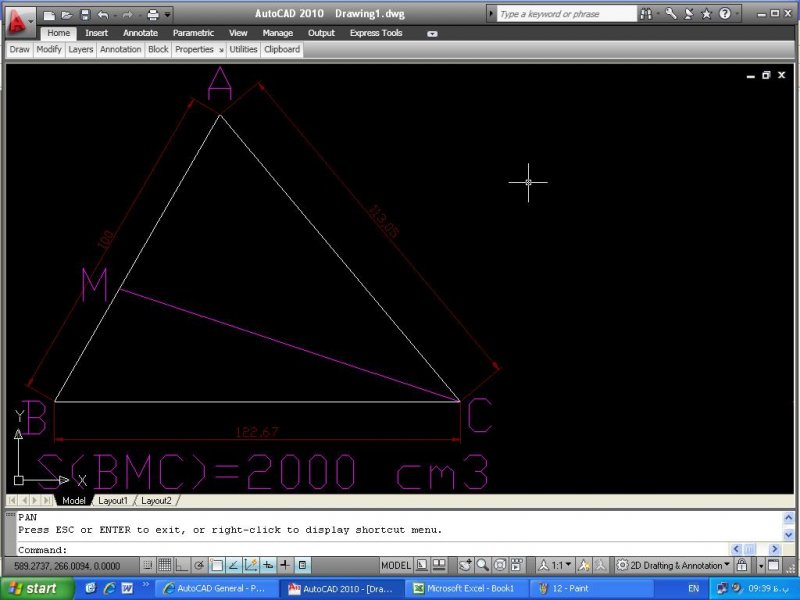Click the keyword search input field
The height and width of the screenshot is (600, 800).
(566, 14)
